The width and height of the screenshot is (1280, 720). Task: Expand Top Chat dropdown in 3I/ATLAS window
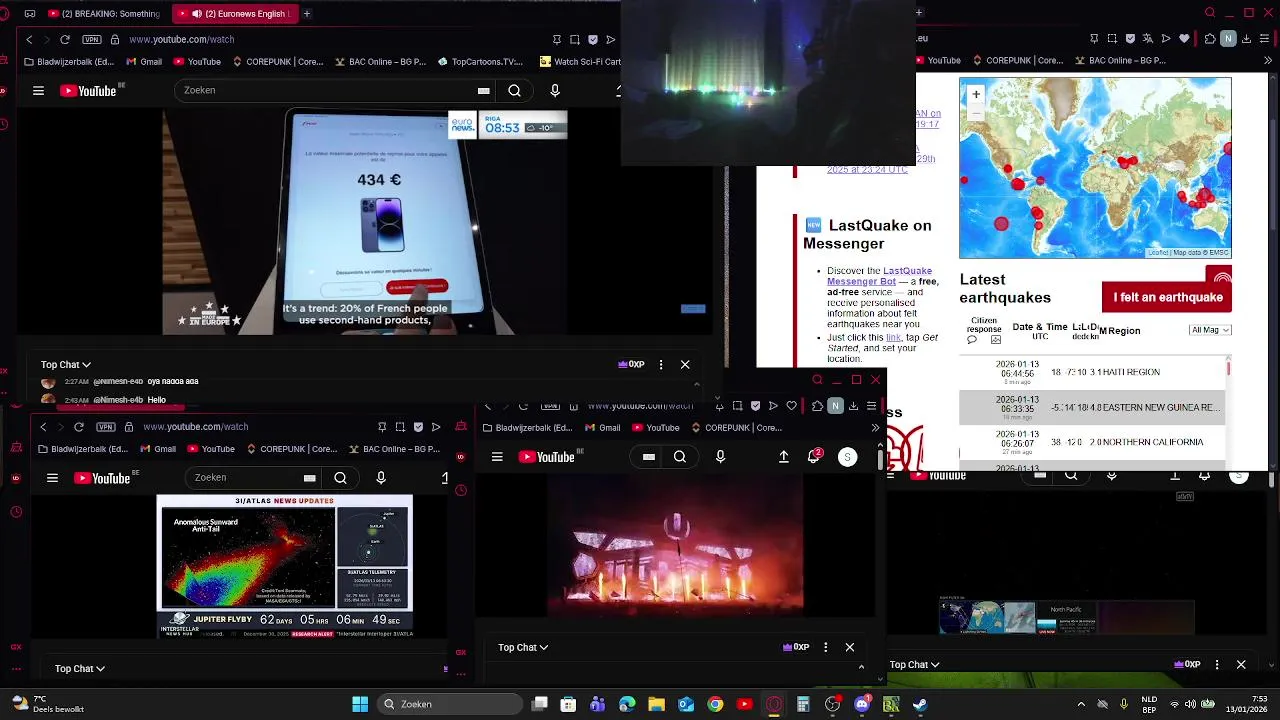80,668
